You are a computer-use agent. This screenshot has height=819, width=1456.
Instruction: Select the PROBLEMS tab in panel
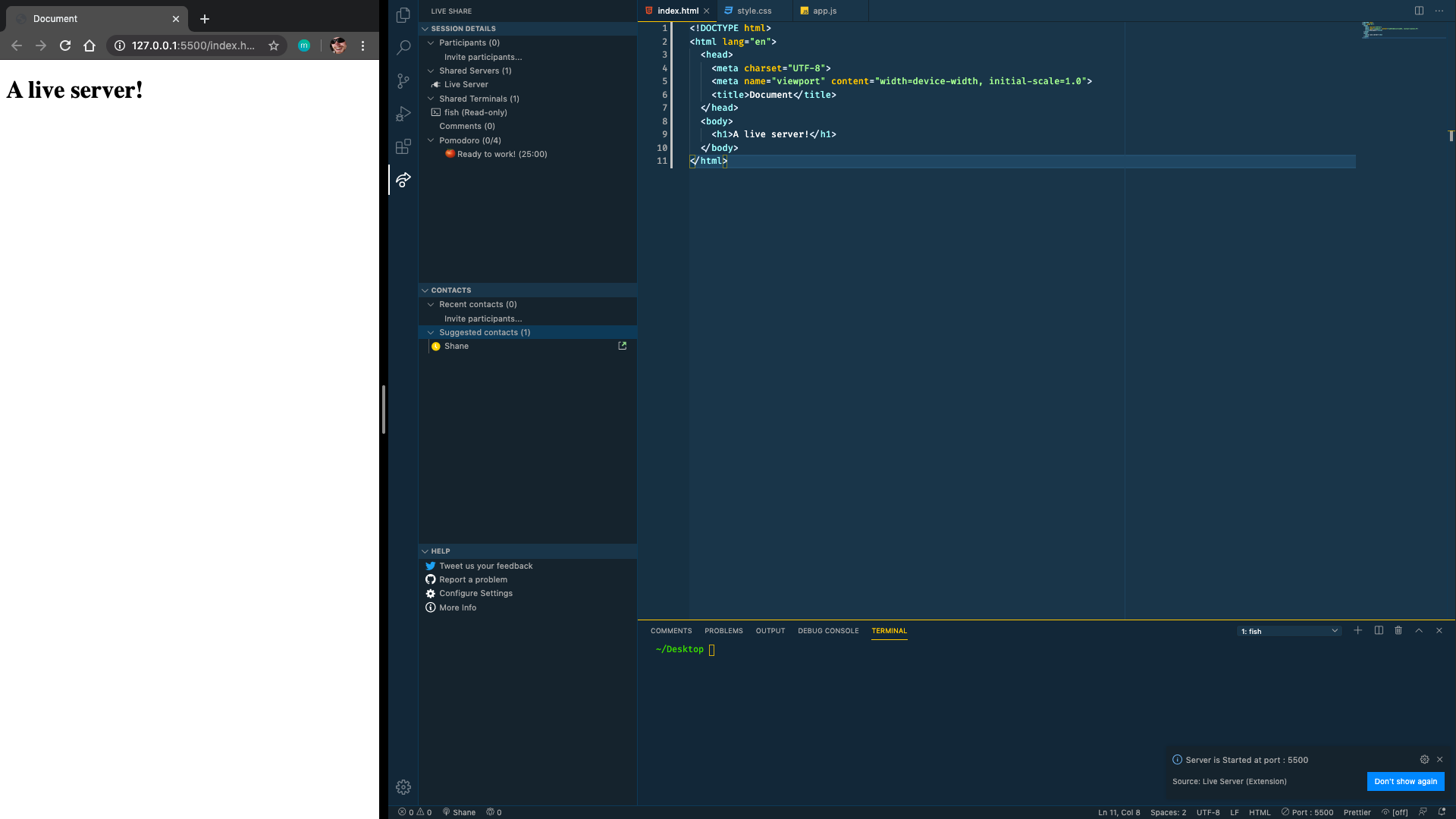(x=723, y=630)
